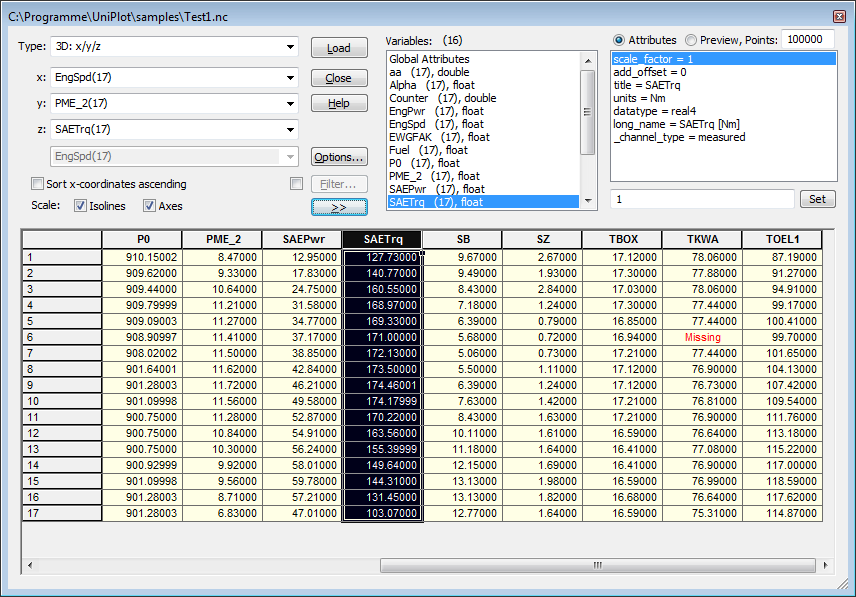Click the variables list scrollbar thumb
The width and height of the screenshot is (856, 597).
[x=587, y=112]
